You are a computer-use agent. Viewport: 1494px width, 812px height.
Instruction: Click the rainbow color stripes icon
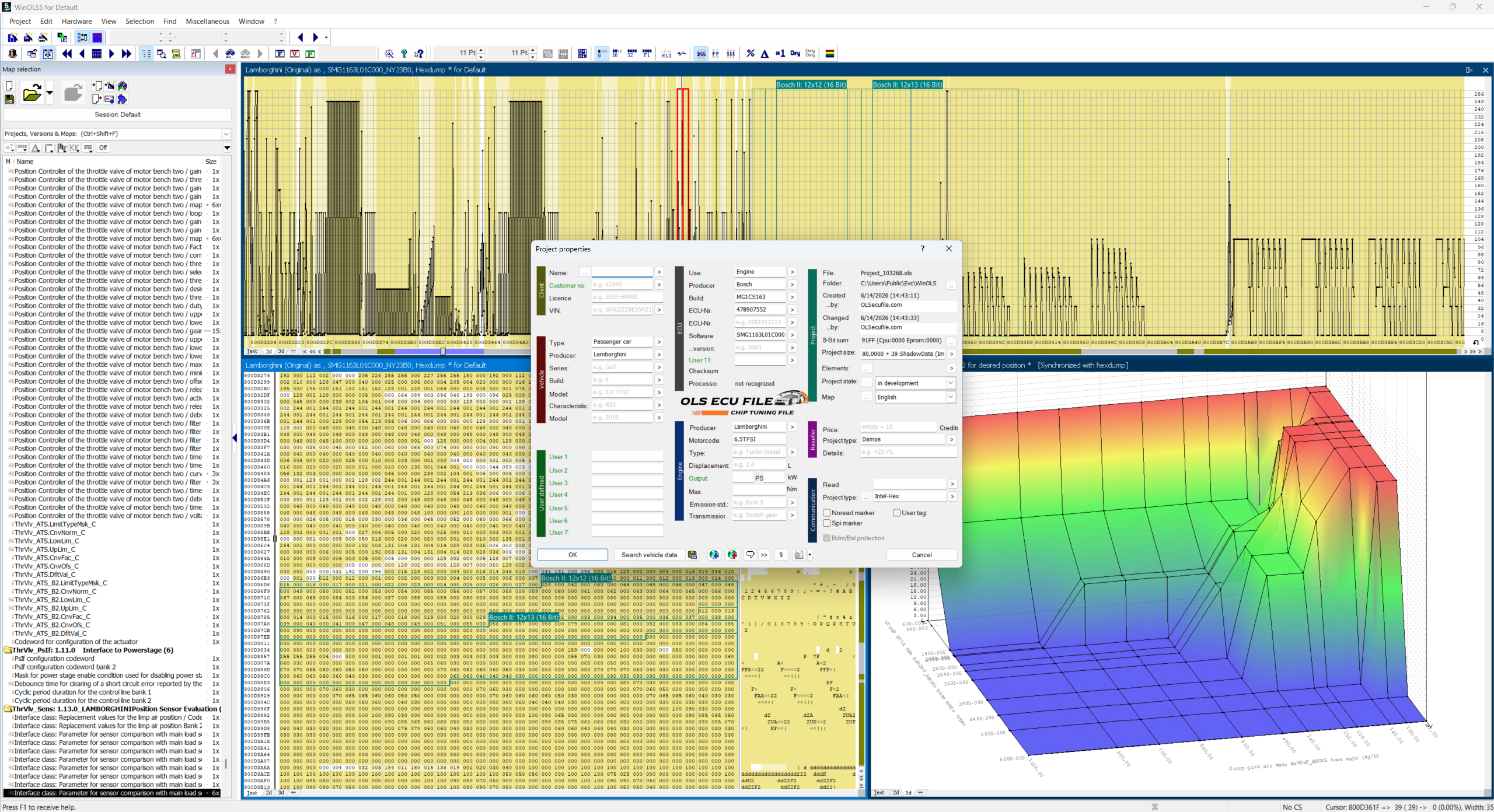pos(830,54)
